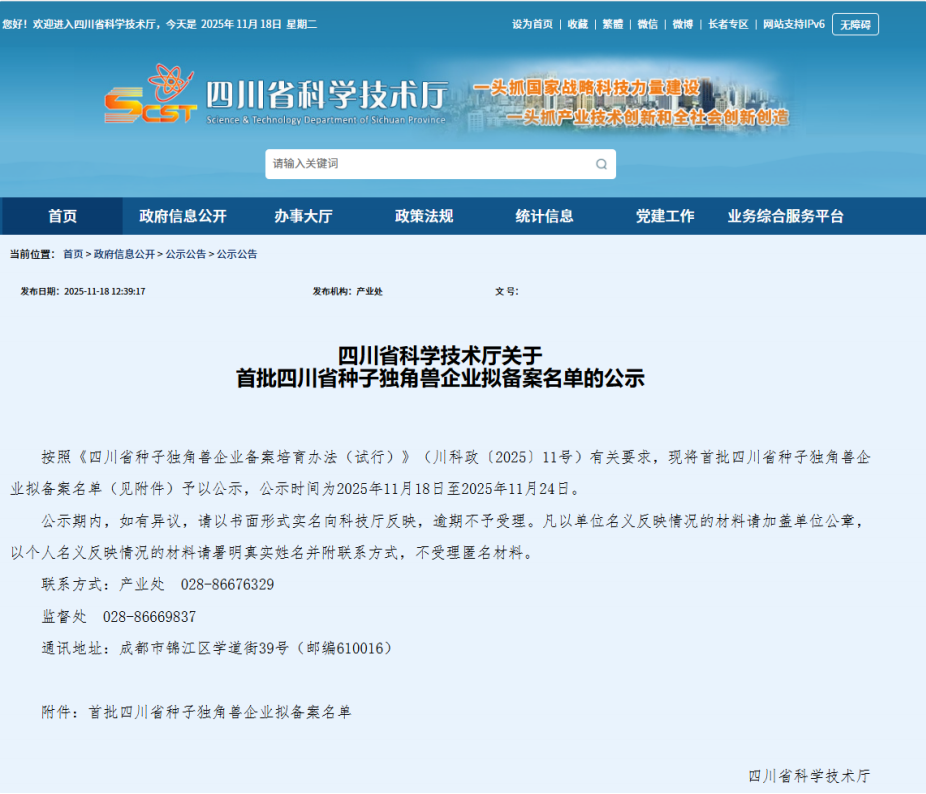Open 统计信息 from the navigation bar

[x=544, y=216]
